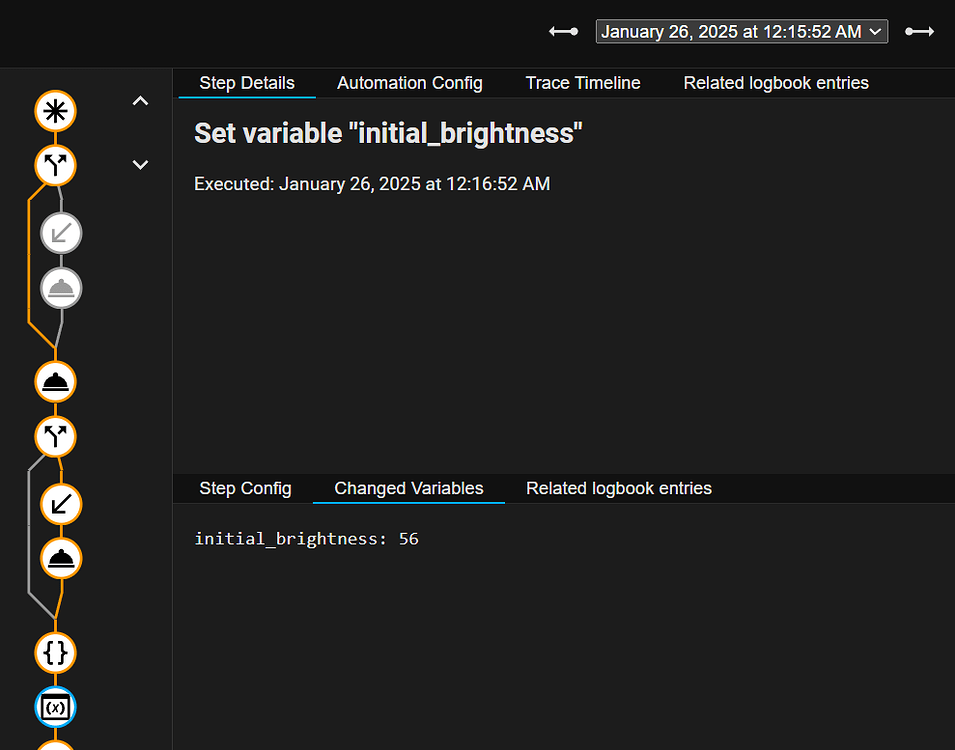This screenshot has height=750, width=955.
Task: Select the executed service call node
Action: 55,381
